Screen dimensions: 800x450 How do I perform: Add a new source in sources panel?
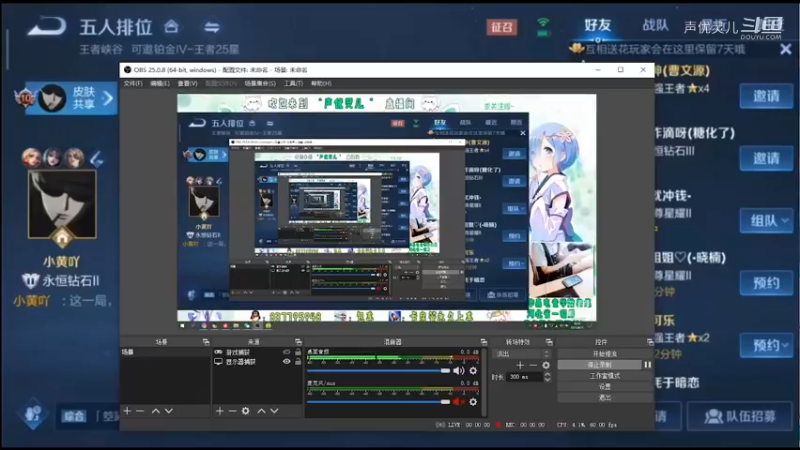tap(219, 411)
